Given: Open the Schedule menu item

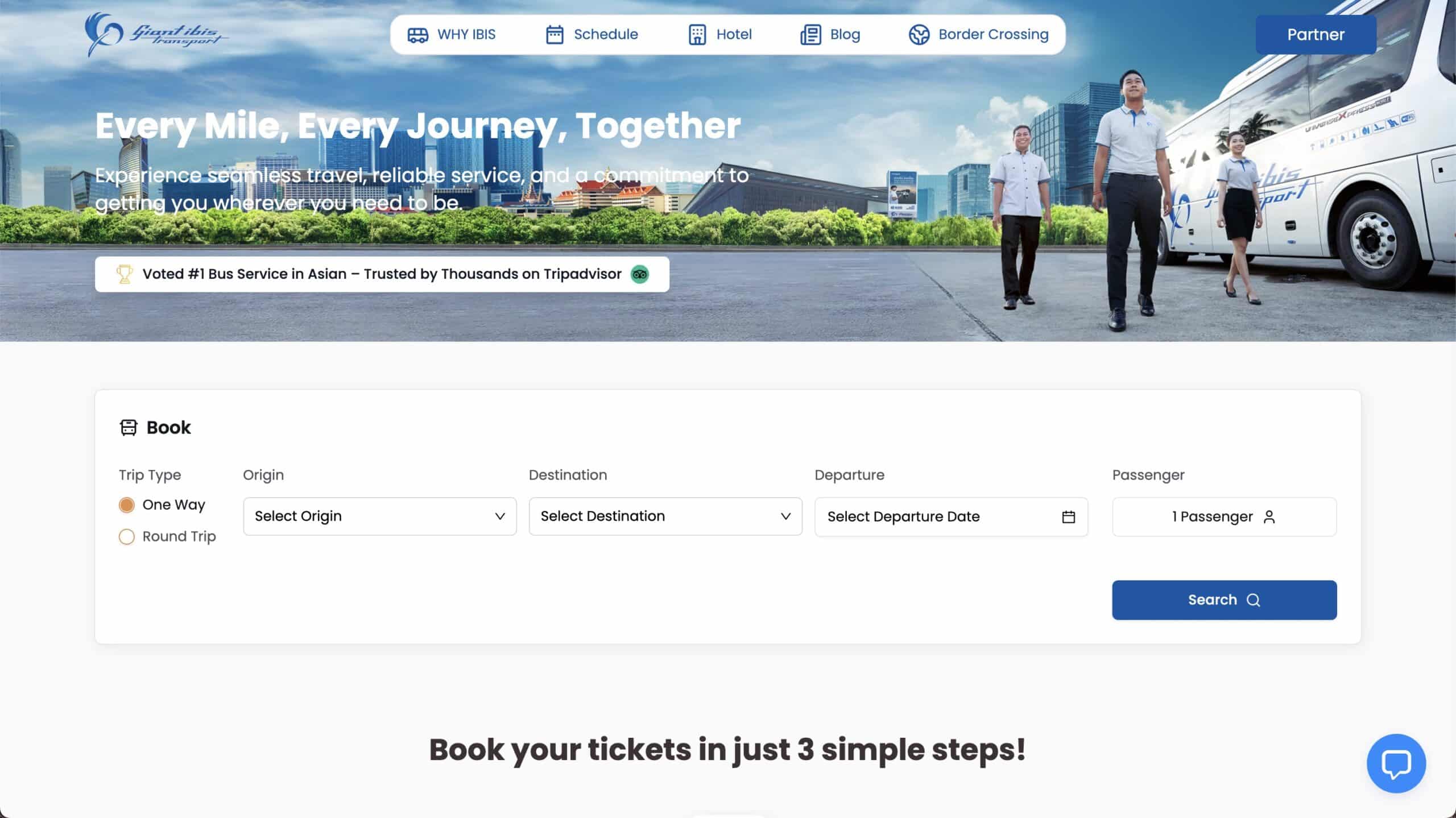Looking at the screenshot, I should click(591, 35).
